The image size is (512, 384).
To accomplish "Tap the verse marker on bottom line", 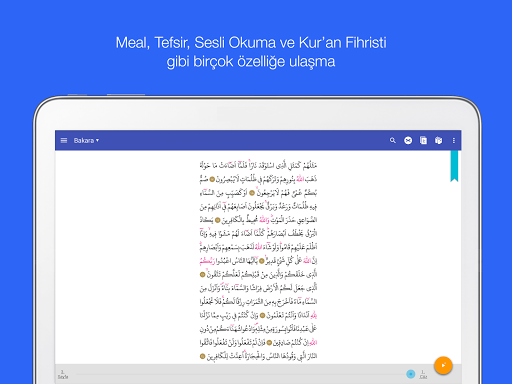I will tap(202, 356).
